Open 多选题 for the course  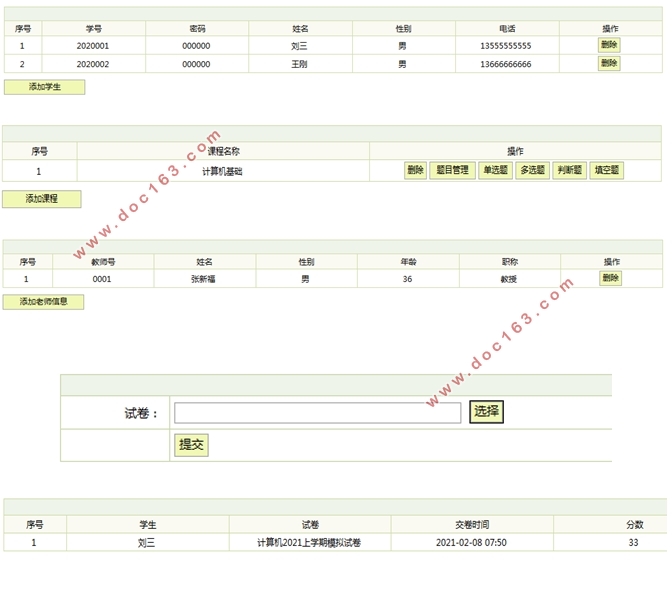pos(533,171)
